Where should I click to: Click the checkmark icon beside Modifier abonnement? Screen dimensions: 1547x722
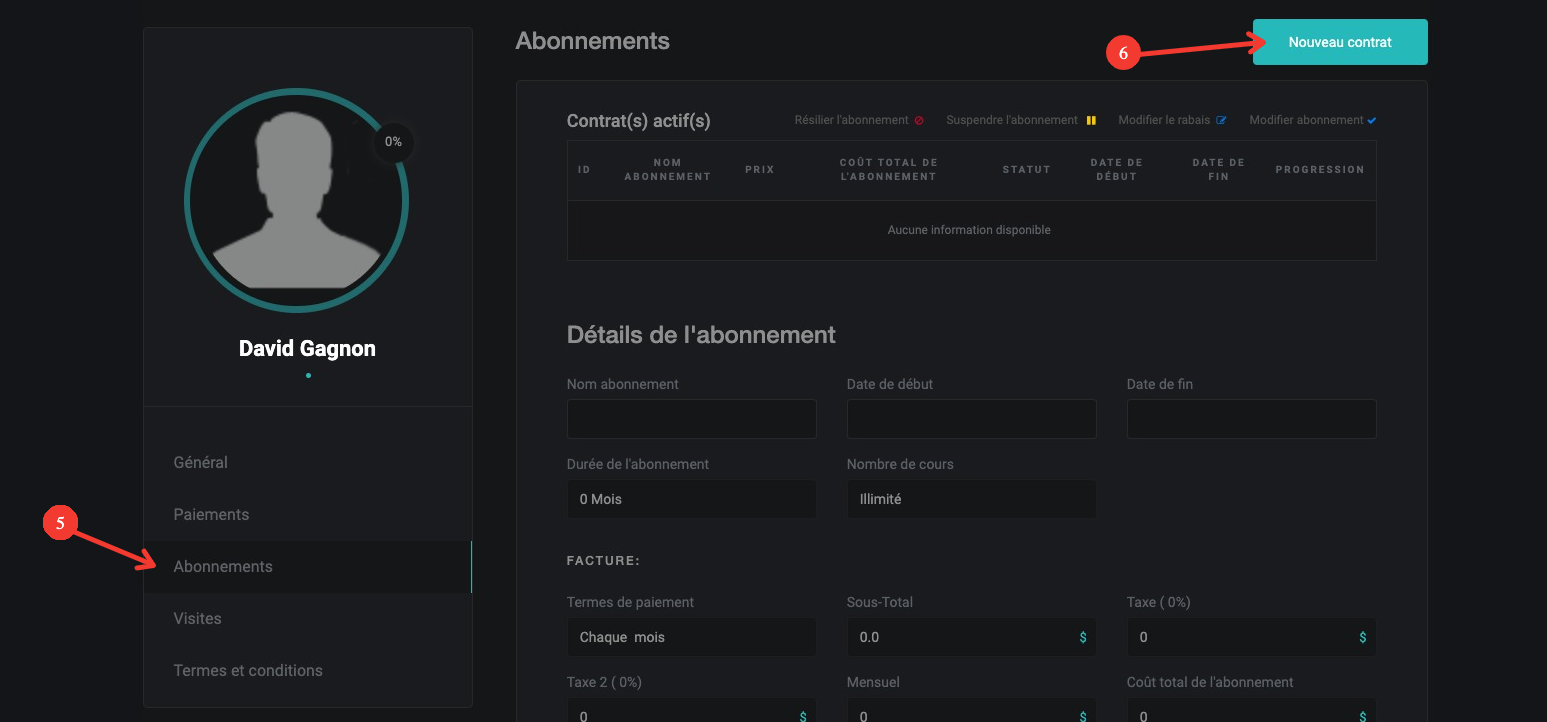click(1372, 120)
